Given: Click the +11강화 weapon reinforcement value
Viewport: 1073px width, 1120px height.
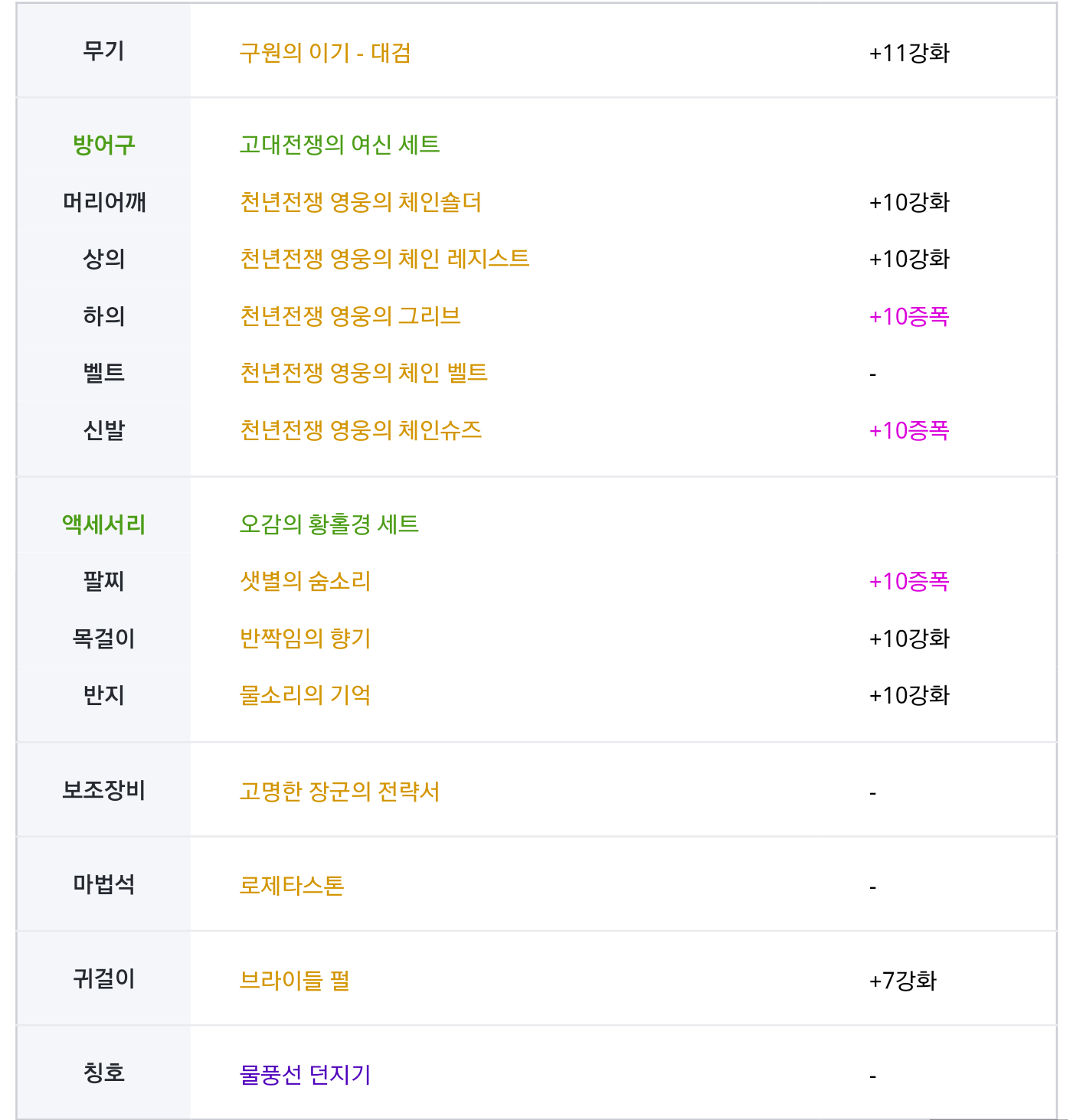Looking at the screenshot, I should (x=909, y=53).
